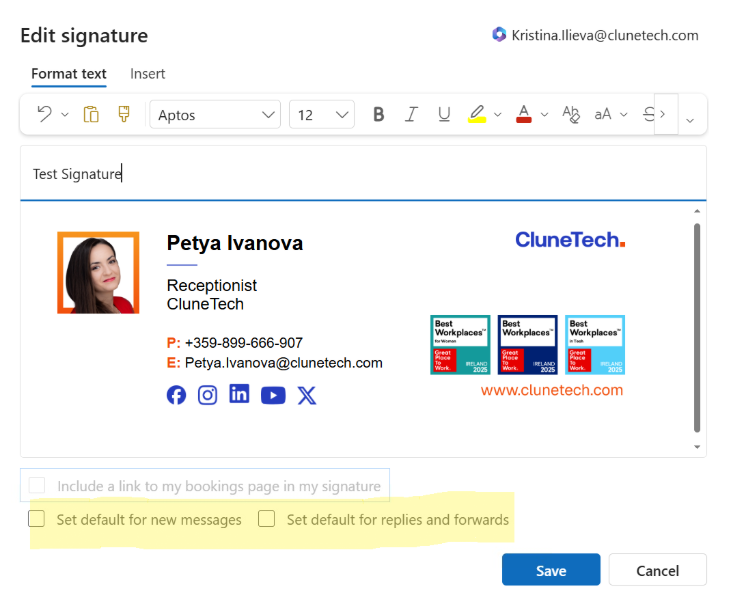Switch to the Insert tab
729x603 pixels.
point(147,73)
